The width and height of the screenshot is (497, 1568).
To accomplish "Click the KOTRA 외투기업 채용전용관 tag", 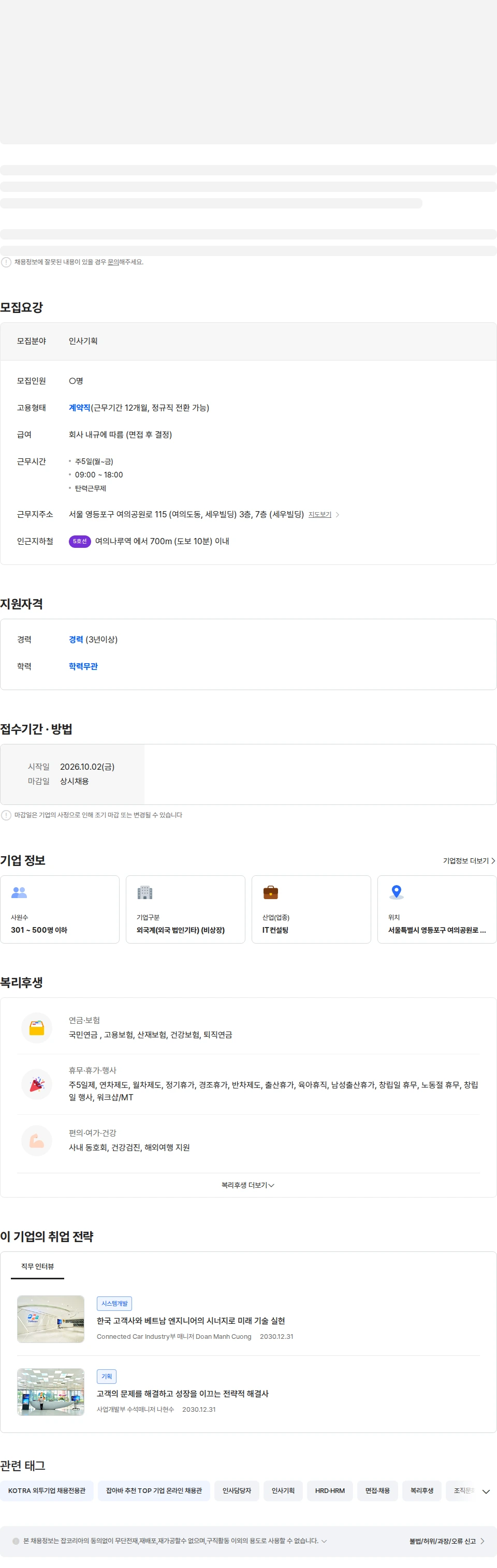I will coord(47,1490).
